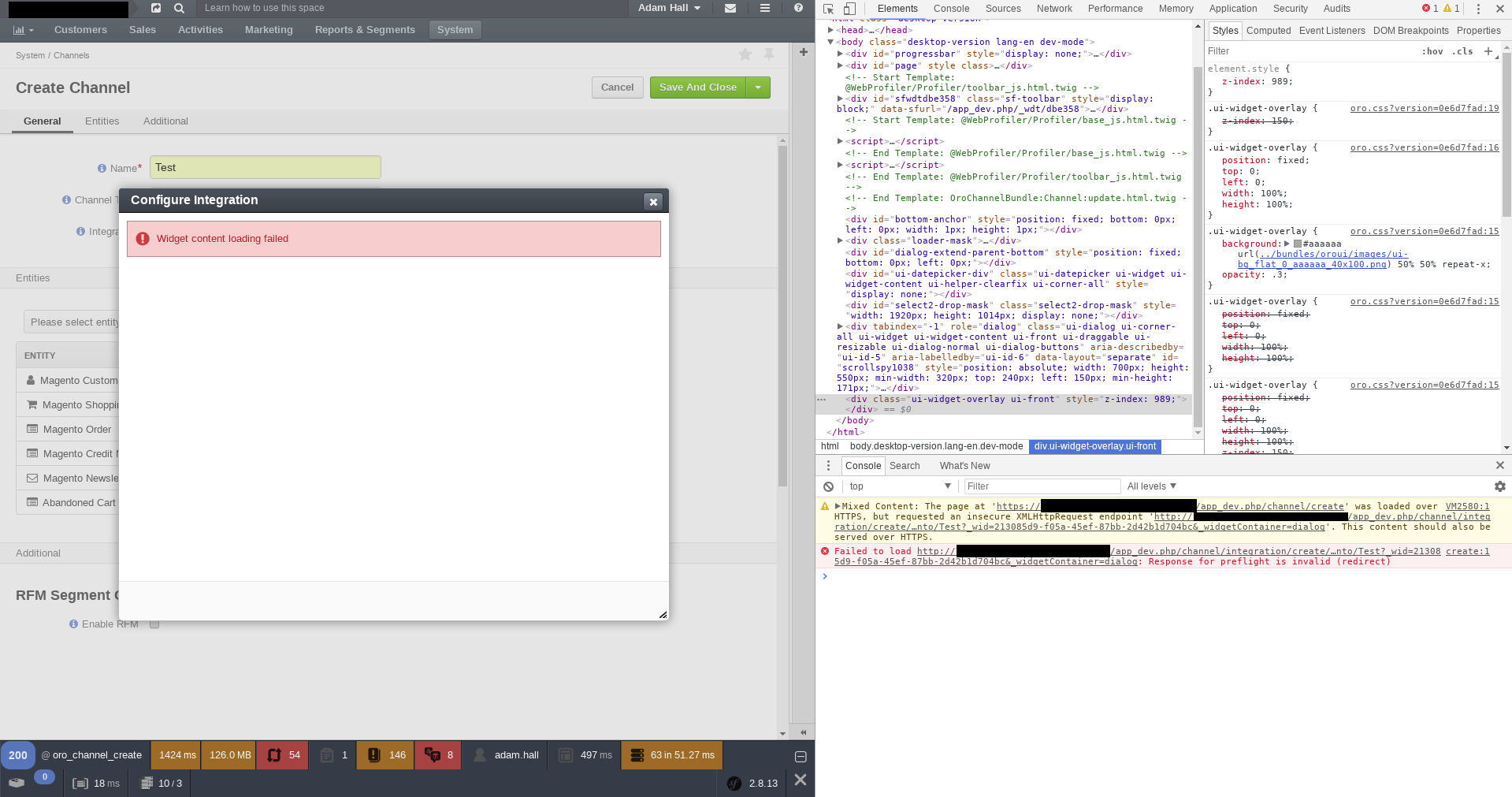Open the DevTools Network tab
1512x797 pixels.
point(1054,9)
